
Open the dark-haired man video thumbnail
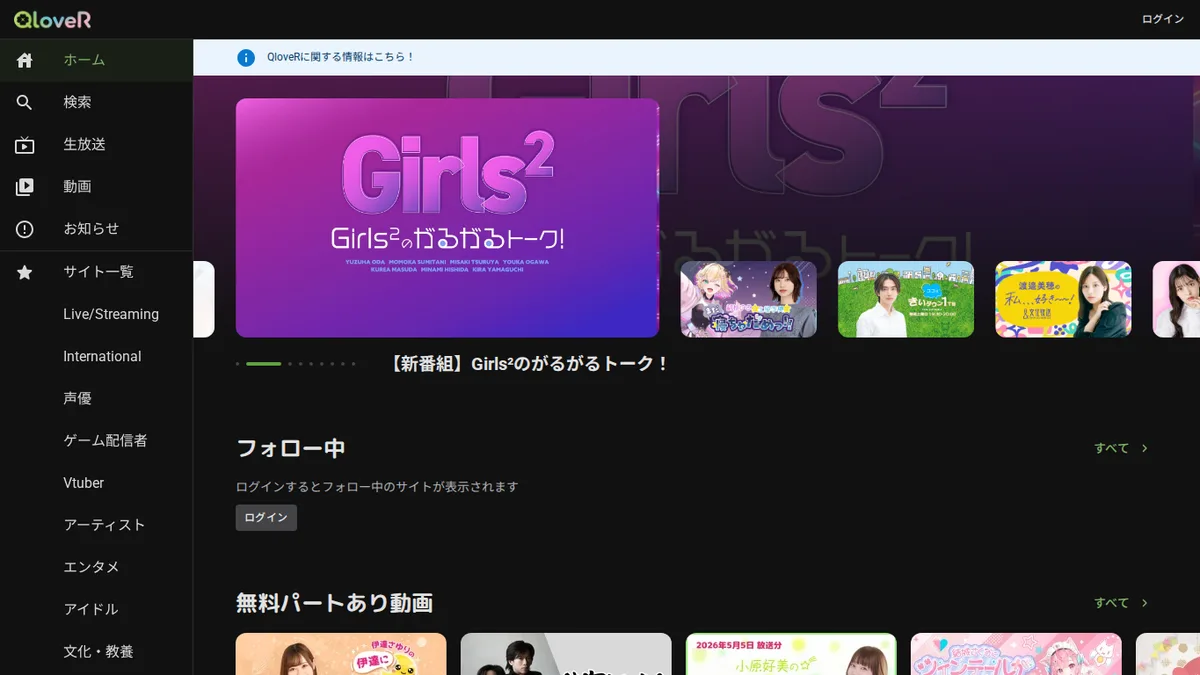pos(566,654)
